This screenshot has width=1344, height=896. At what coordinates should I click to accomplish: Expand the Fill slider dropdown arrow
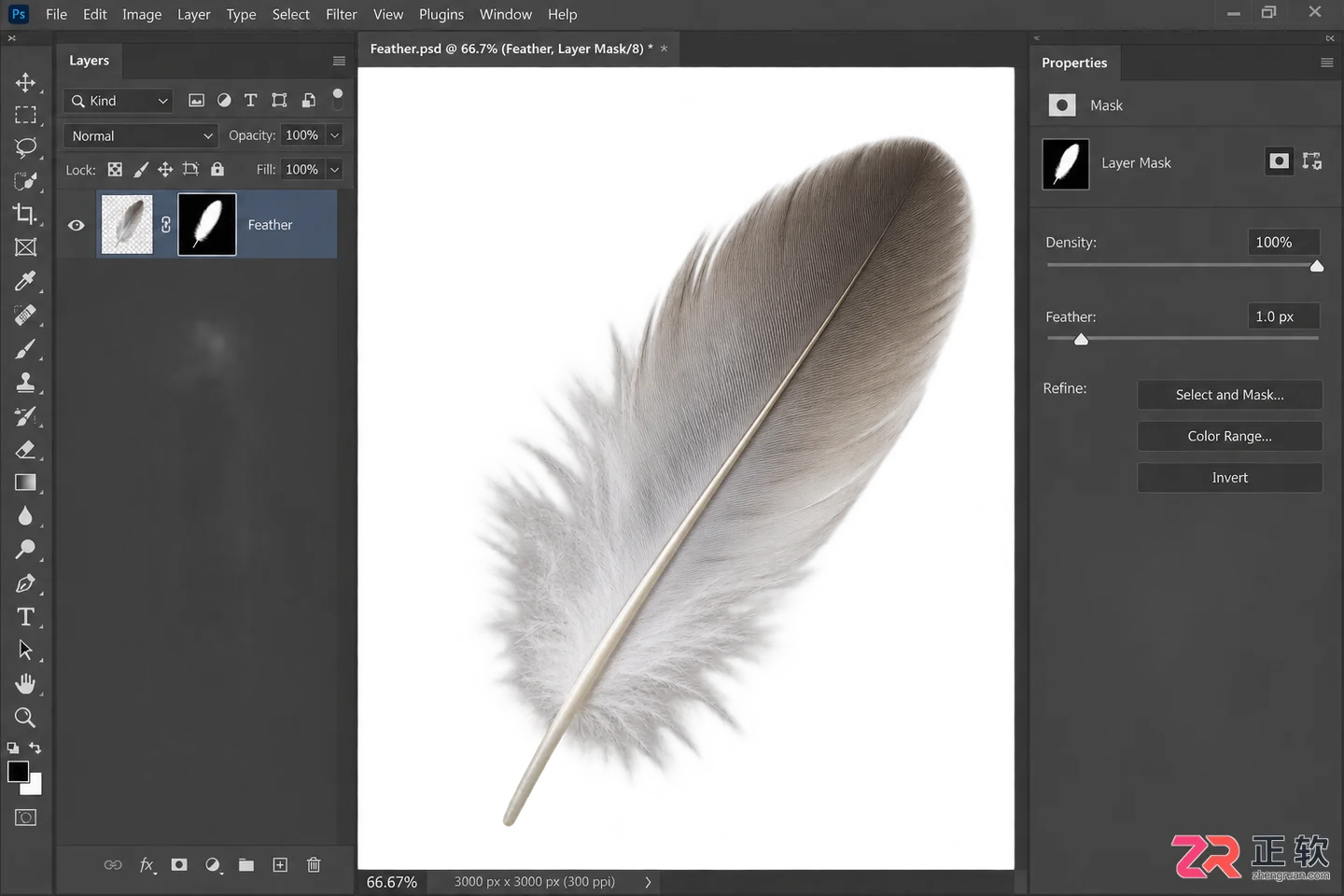click(x=334, y=170)
